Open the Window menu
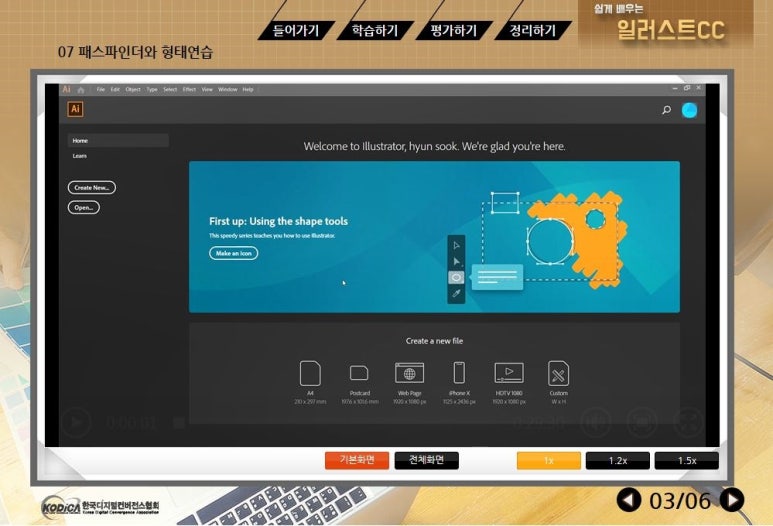The width and height of the screenshot is (773, 526). (x=228, y=90)
